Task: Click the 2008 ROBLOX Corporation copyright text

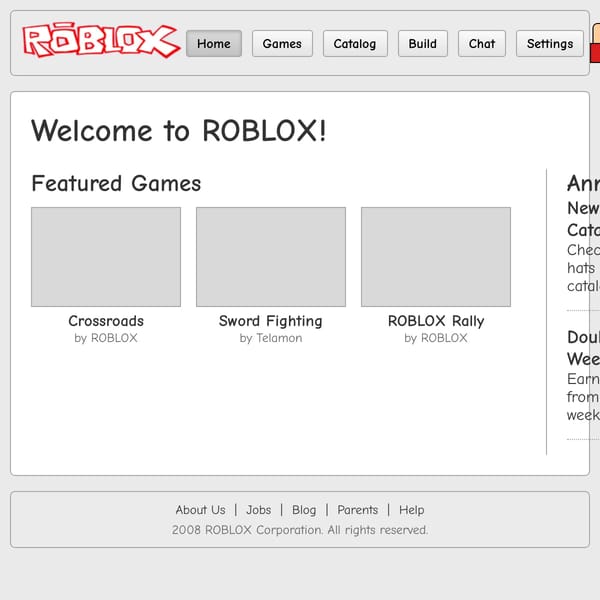Action: tap(300, 530)
